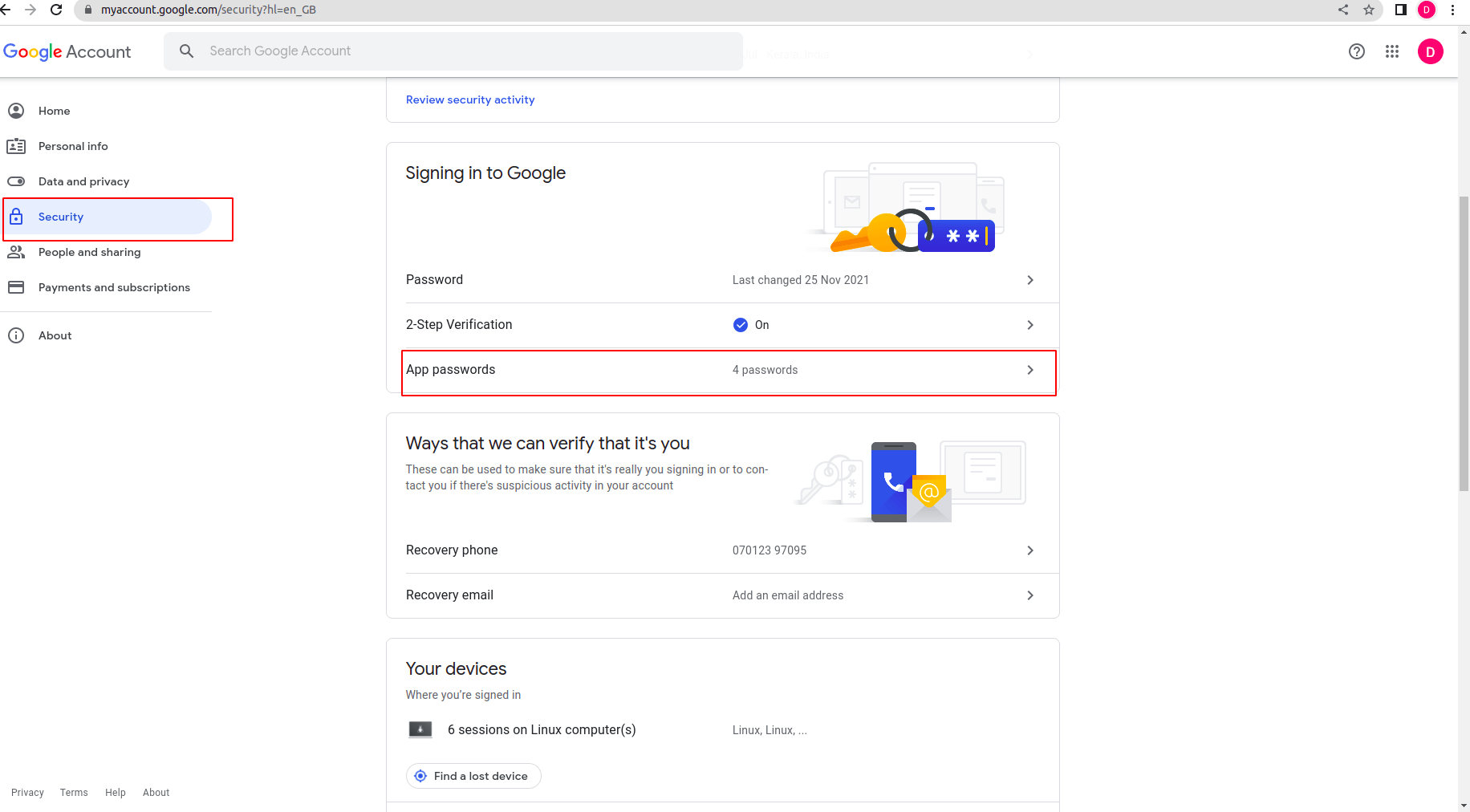Expand the 2-Step Verification chevron
The width and height of the screenshot is (1470, 812).
coord(1030,325)
